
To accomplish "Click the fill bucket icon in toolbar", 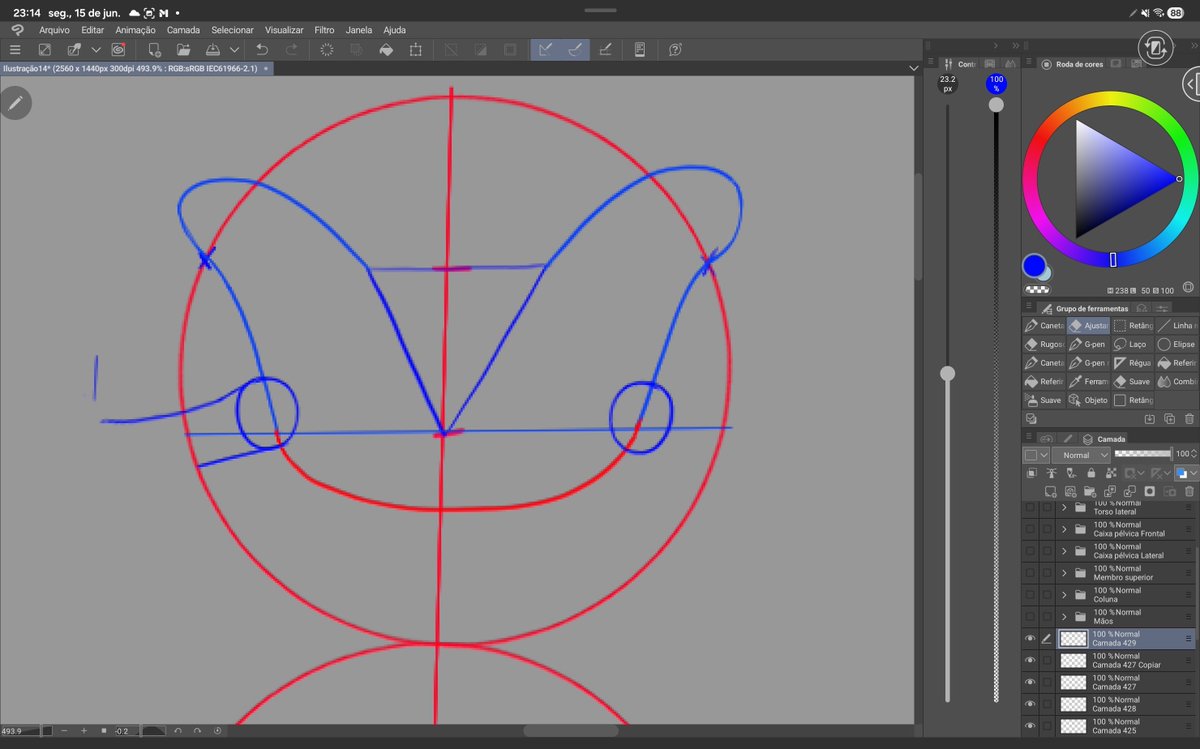I will (x=386, y=49).
